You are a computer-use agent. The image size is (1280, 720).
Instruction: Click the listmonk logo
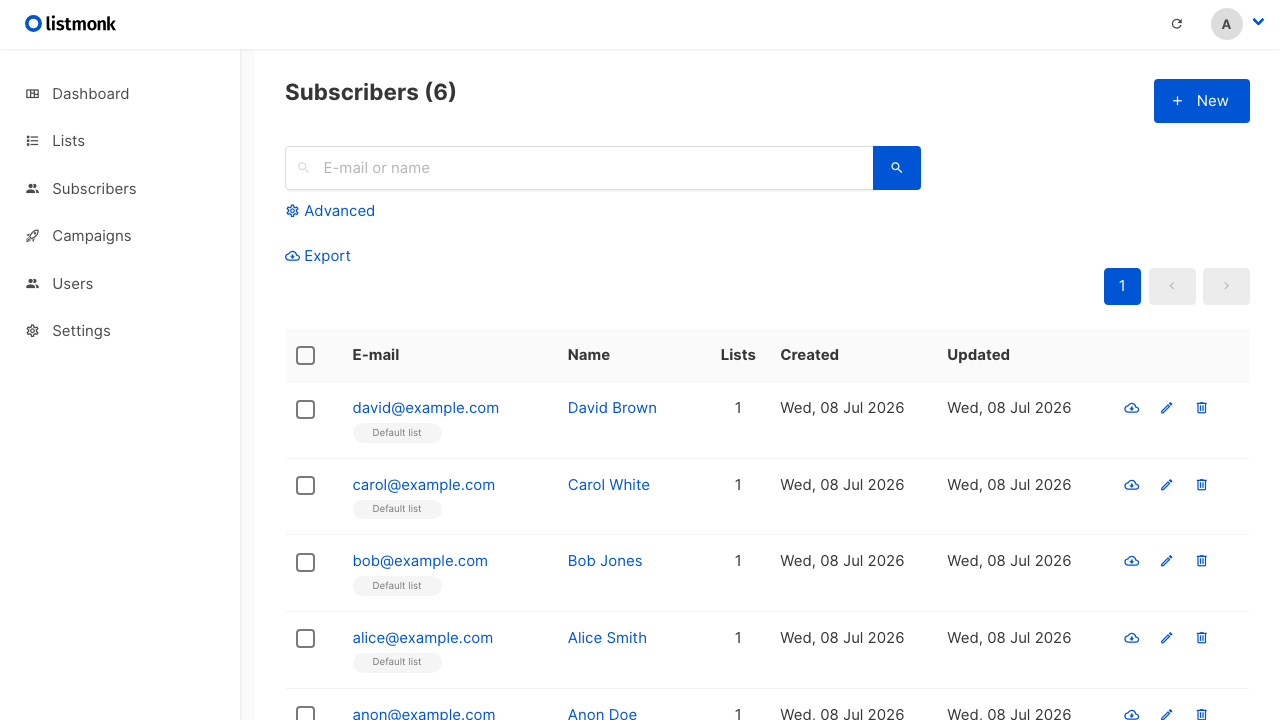tap(71, 23)
